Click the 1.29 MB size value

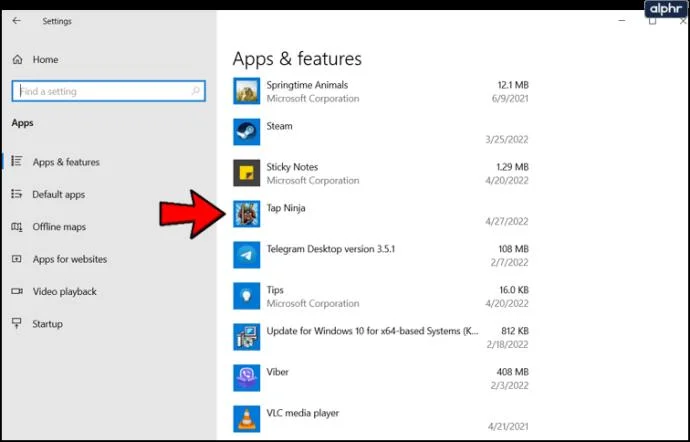click(x=512, y=167)
